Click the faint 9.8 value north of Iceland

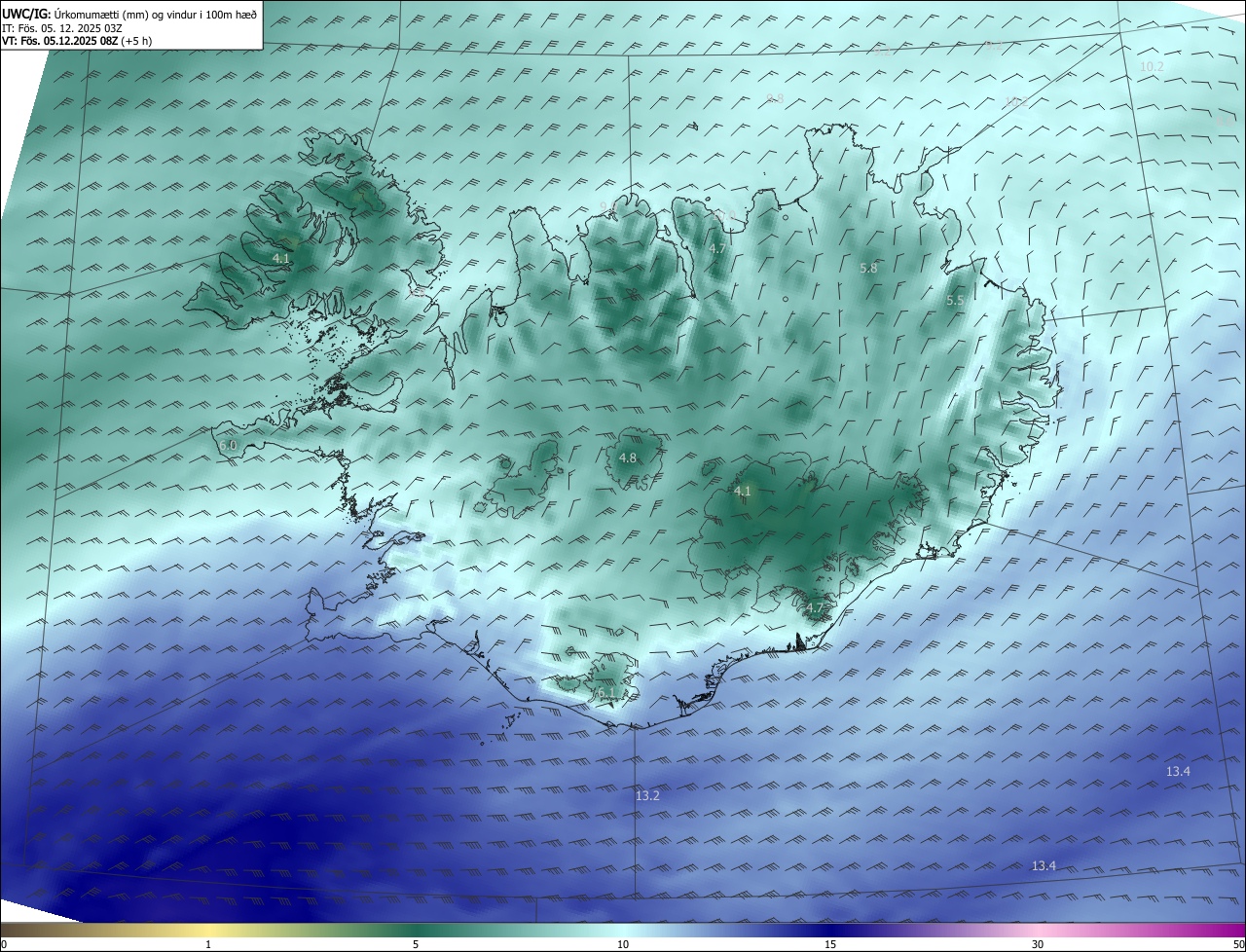coord(775,98)
